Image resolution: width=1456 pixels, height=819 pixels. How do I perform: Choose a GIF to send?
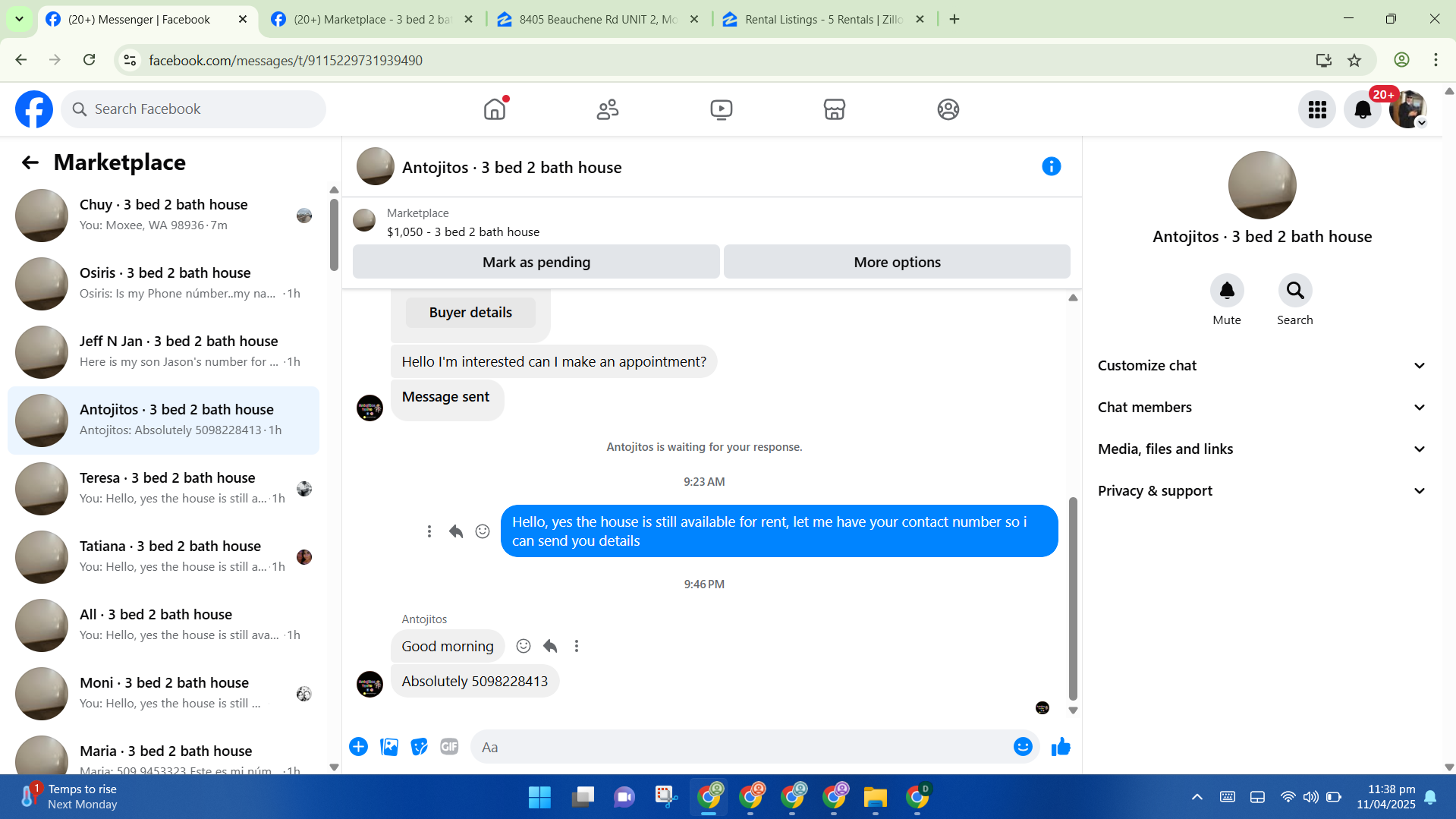pyautogui.click(x=449, y=747)
